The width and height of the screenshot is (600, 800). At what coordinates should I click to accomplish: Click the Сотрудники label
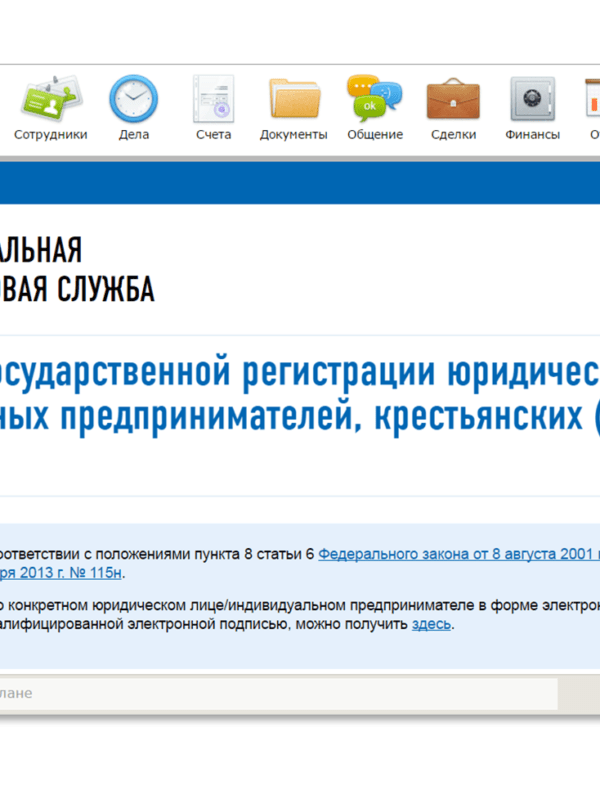click(51, 135)
